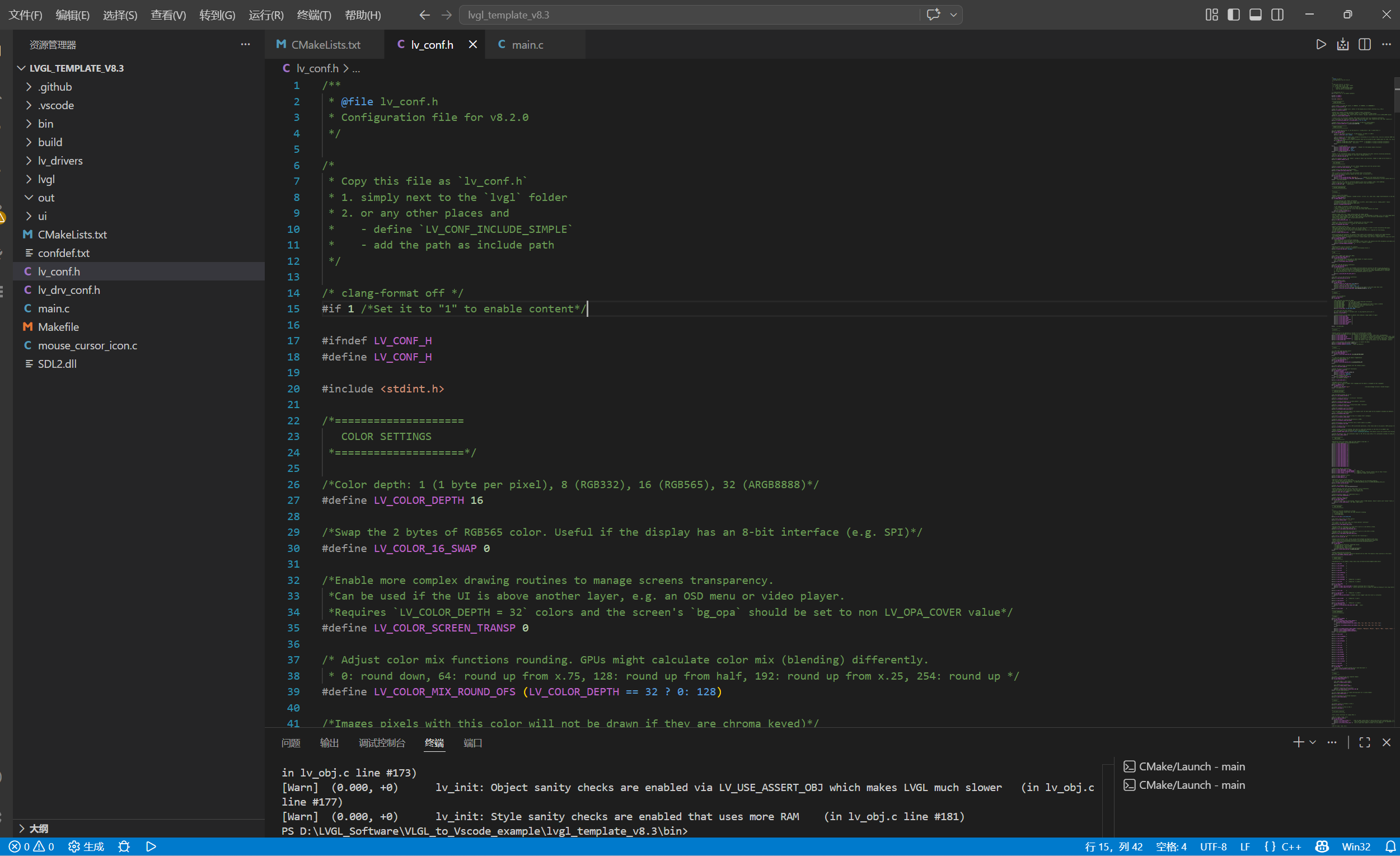Collapse the LVGL_TEMPLATE_V8.3 root folder
Viewport: 1400px width, 856px height.
139,68
